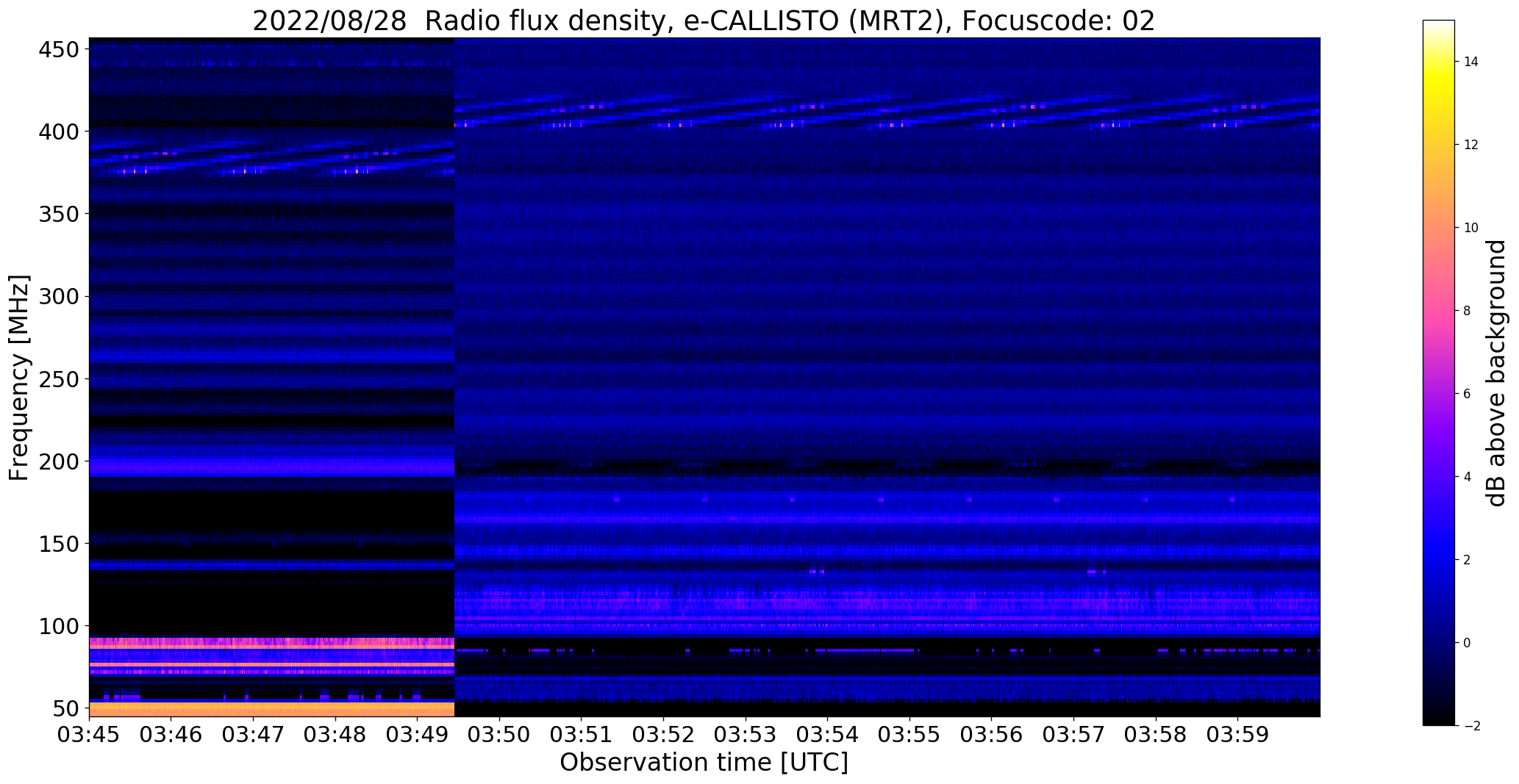Click the colorbar tick label 4
1519x784 pixels.
[x=1467, y=477]
